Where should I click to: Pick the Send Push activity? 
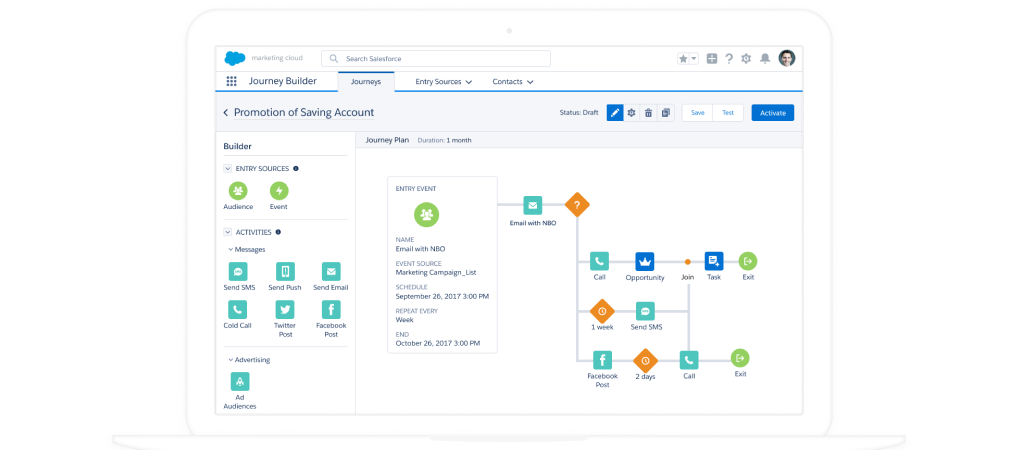(x=285, y=271)
